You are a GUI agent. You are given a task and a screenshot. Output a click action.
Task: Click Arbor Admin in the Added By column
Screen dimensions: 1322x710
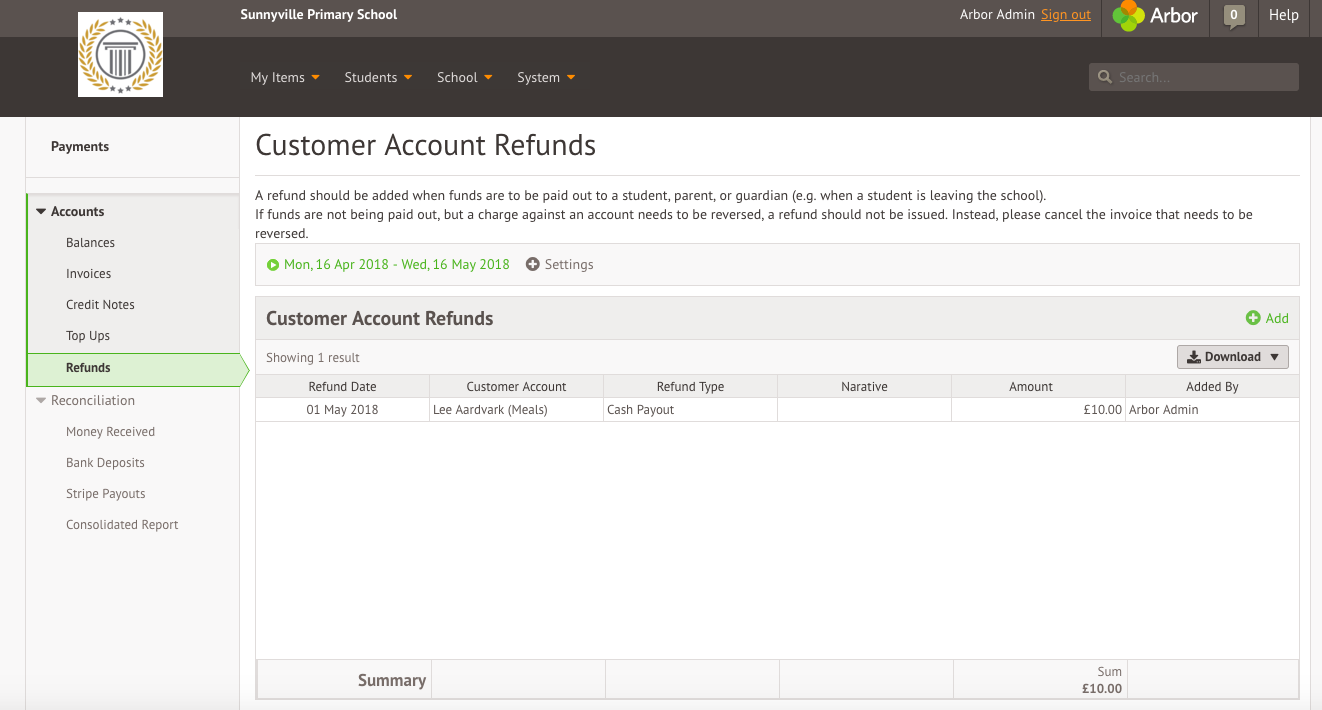pos(1163,410)
